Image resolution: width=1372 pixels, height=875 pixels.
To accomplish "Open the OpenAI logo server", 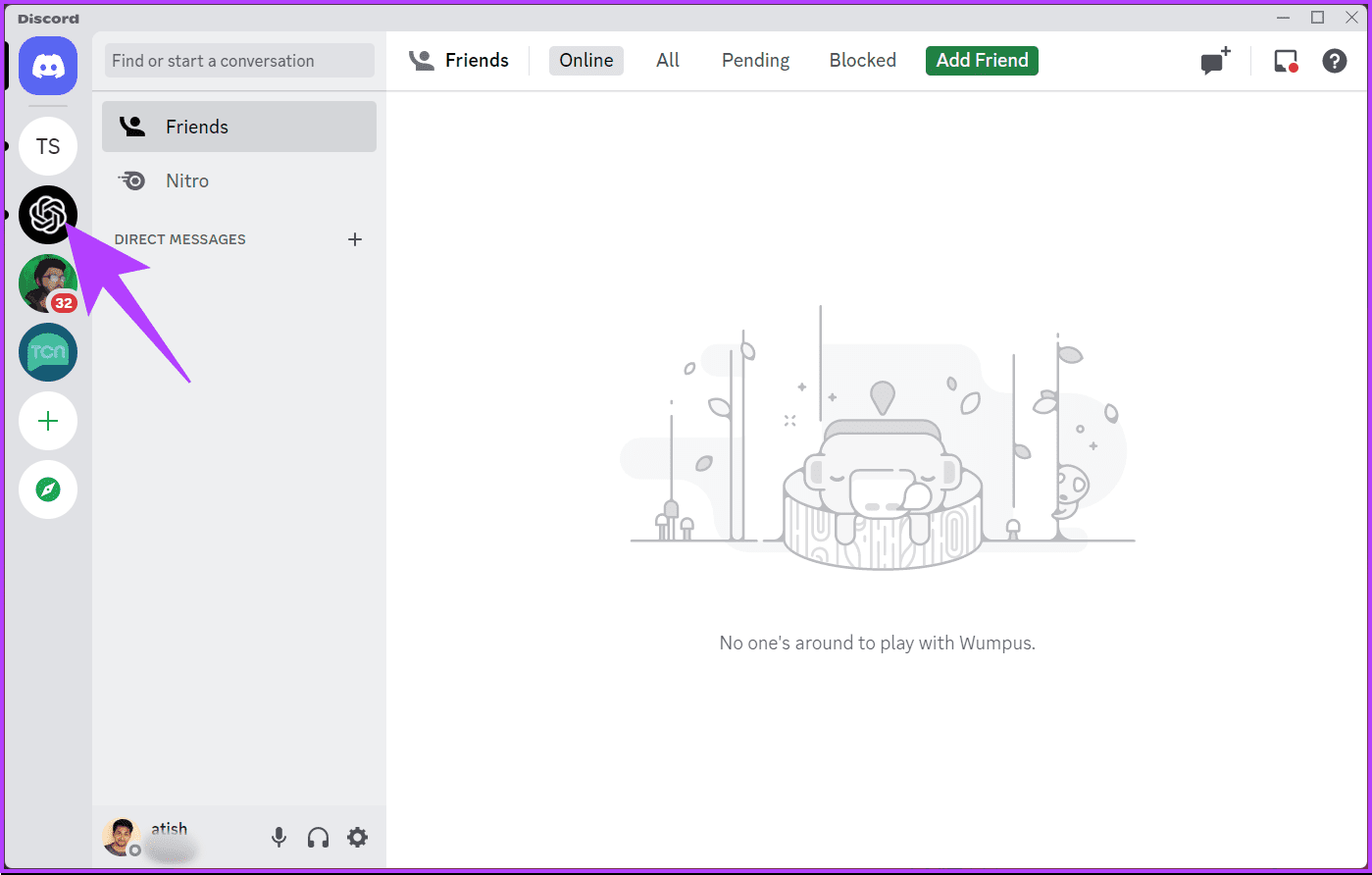I will (x=48, y=215).
